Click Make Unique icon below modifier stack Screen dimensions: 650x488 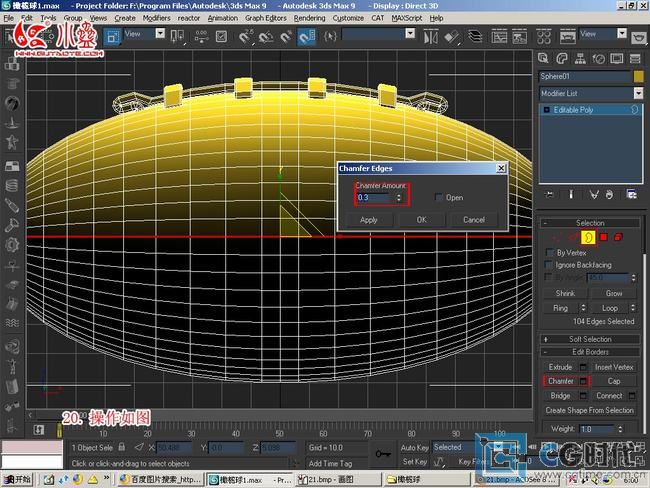tap(594, 194)
